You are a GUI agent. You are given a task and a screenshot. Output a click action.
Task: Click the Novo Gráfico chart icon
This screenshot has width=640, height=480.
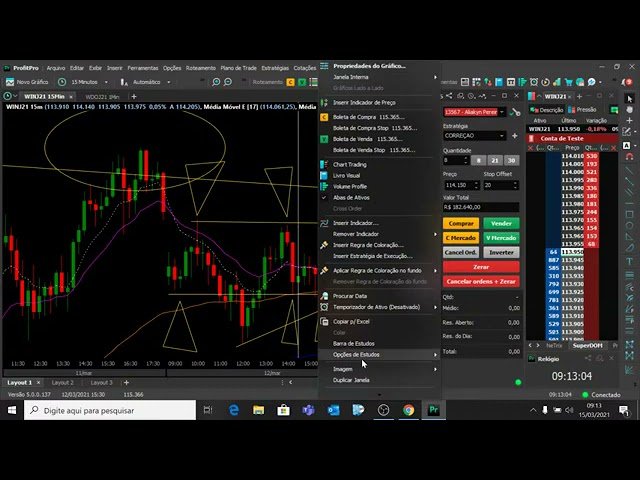(x=9, y=82)
